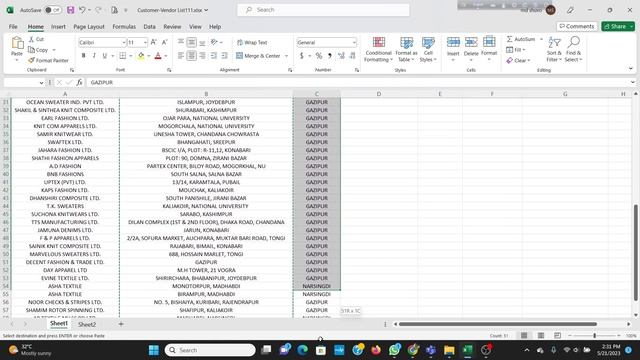Open the Name Box dropdown

(41, 82)
